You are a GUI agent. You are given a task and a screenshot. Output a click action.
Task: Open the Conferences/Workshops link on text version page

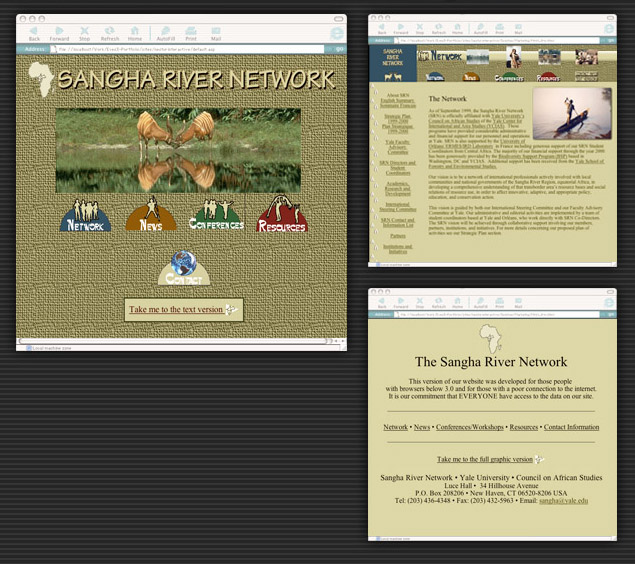click(x=470, y=427)
